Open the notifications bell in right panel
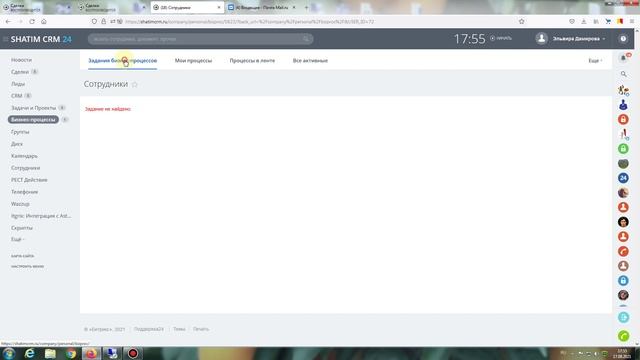Viewport: 640px width, 360px height. tap(623, 58)
